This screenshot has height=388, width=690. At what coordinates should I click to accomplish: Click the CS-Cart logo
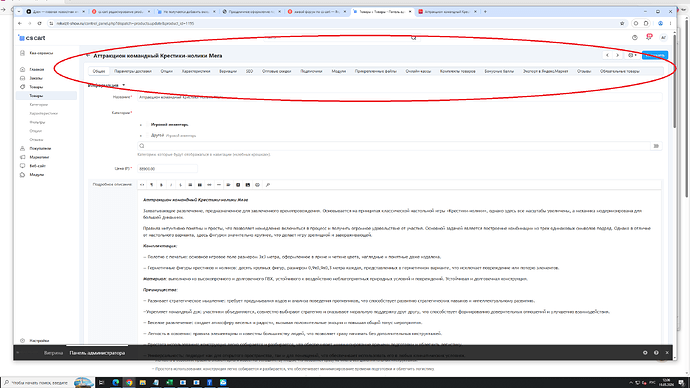pyautogui.click(x=32, y=38)
